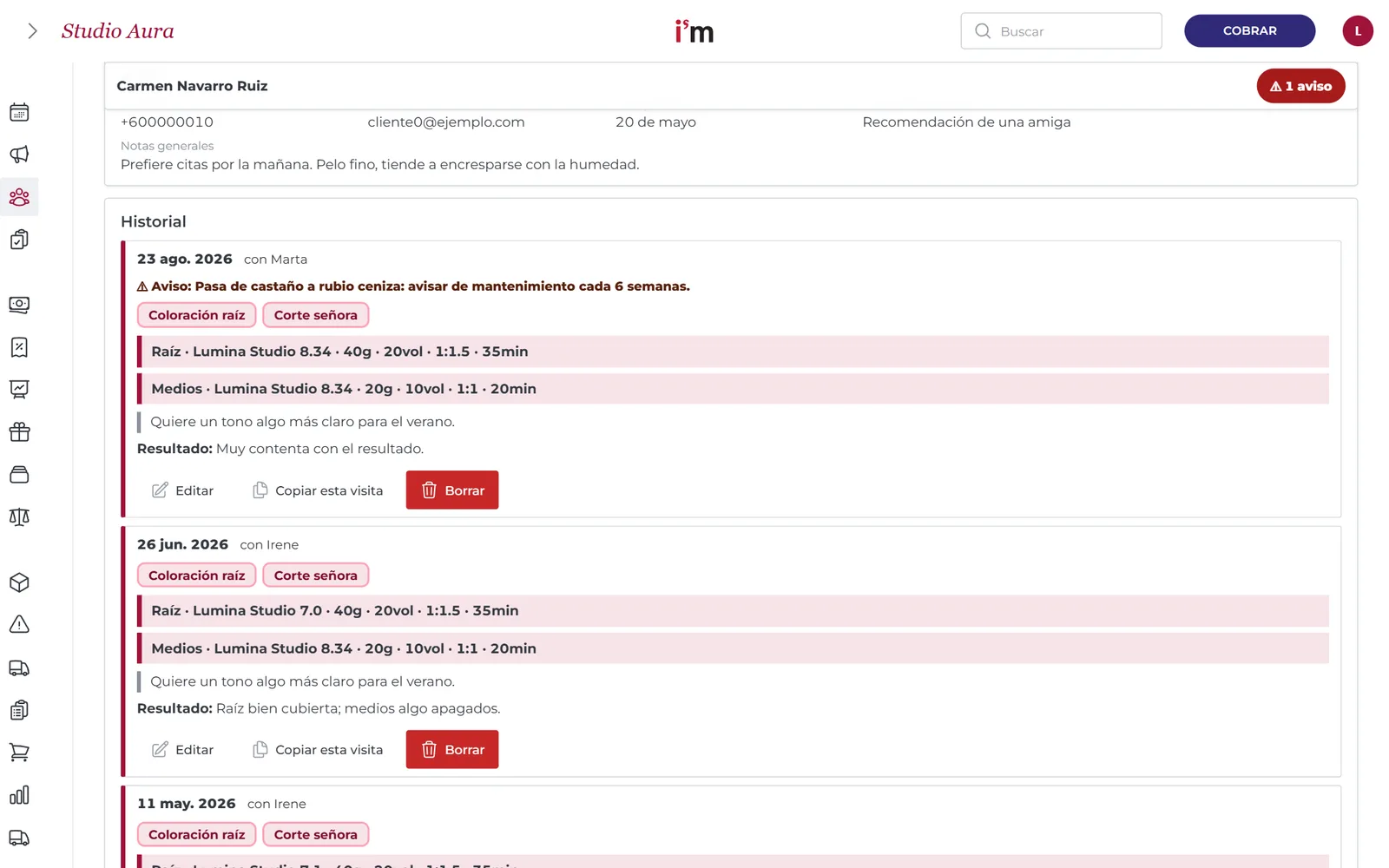The width and height of the screenshot is (1389, 868).
Task: Click Coloración raíz tag on 23 ago. visit
Action: (197, 315)
